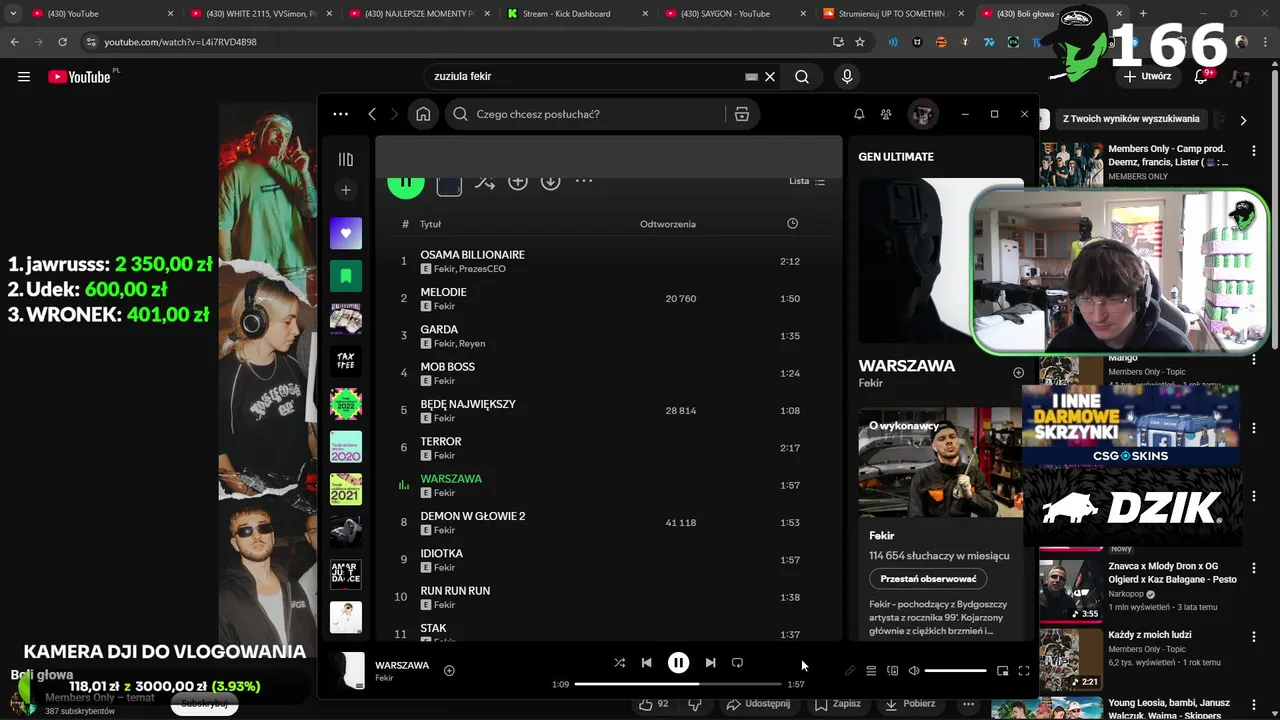Mute Spotify with the speaker icon

(914, 671)
